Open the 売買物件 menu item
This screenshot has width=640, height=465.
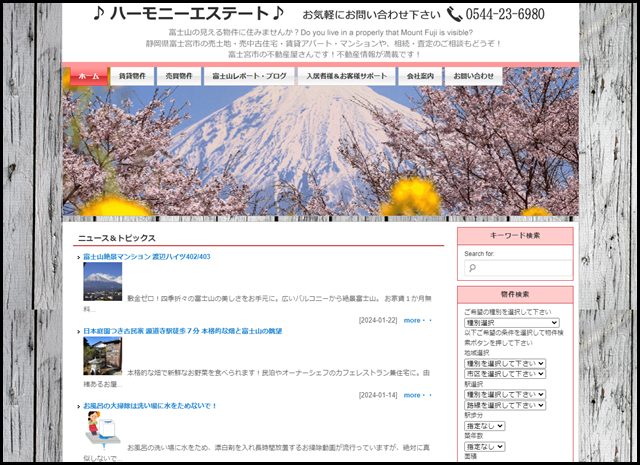point(179,76)
